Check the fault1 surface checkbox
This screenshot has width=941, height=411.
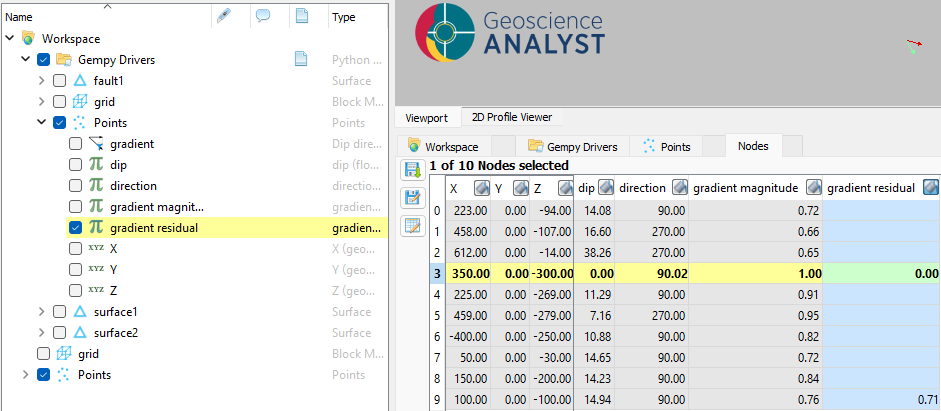[x=60, y=81]
